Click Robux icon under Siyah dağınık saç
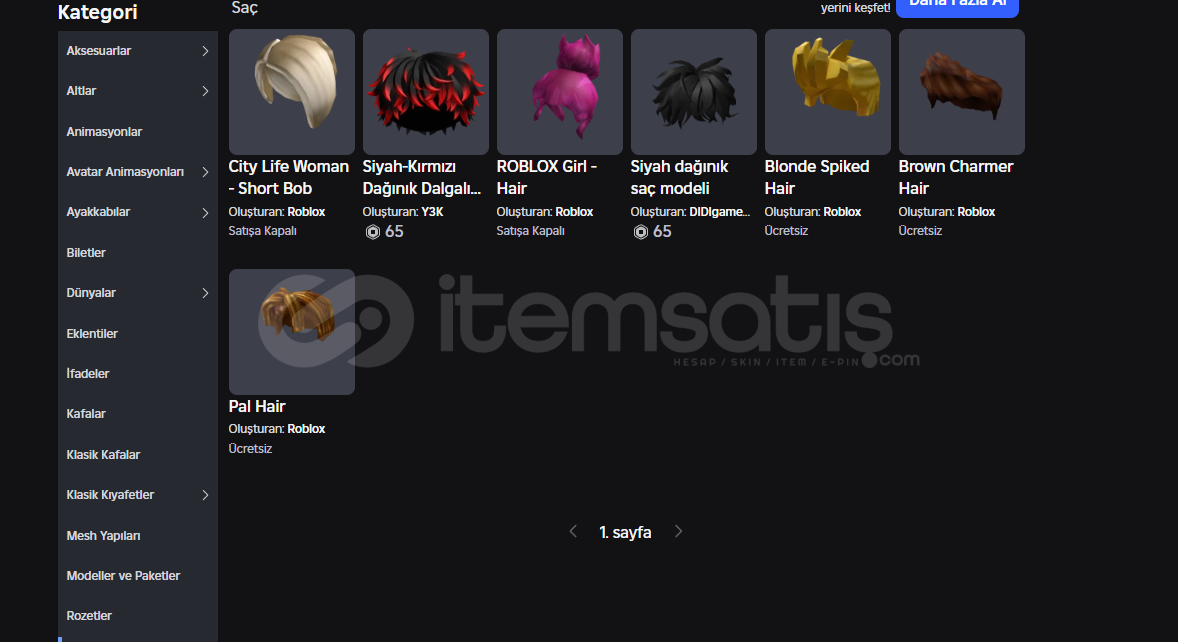The image size is (1178, 642). [x=641, y=232]
